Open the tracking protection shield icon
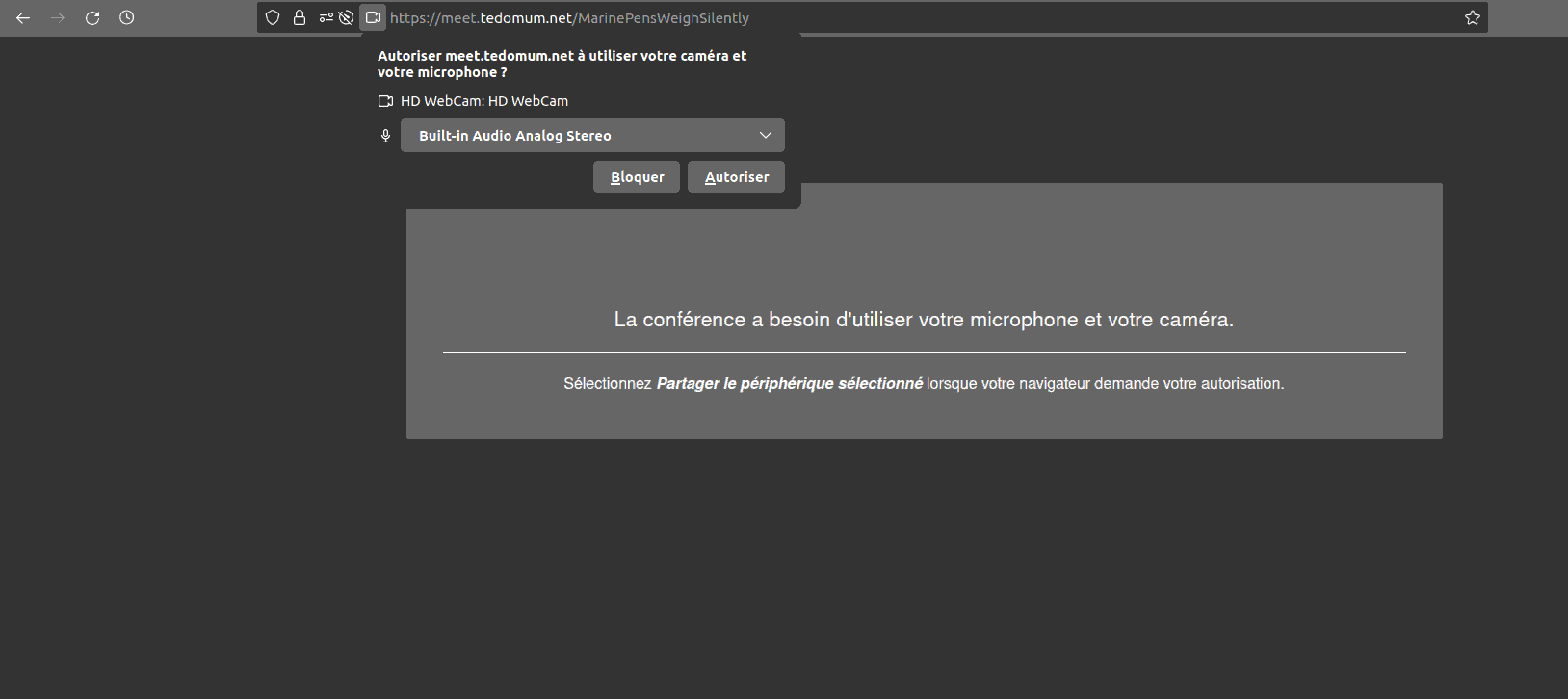1568x699 pixels. pos(273,17)
